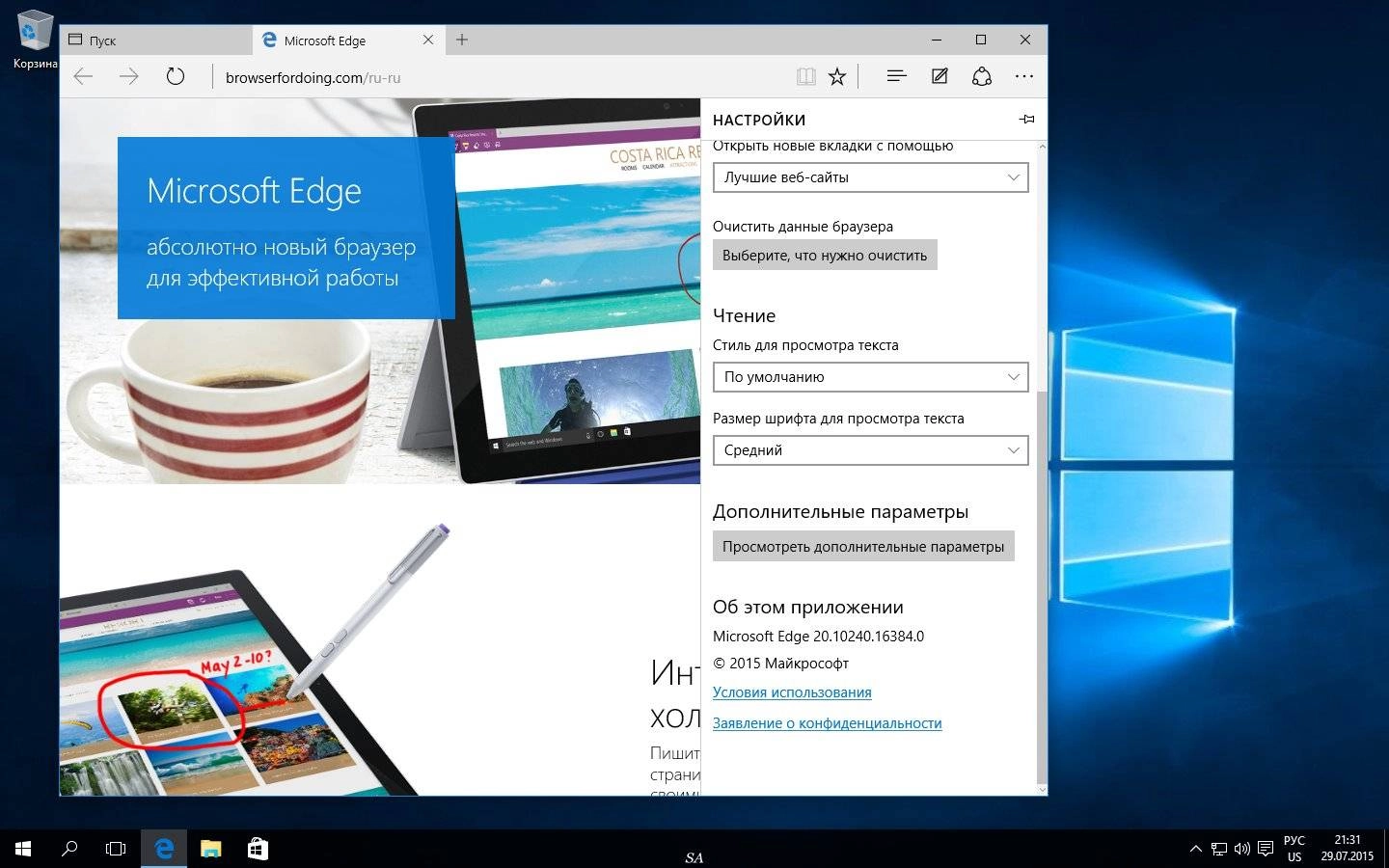This screenshot has width=1389, height=868.
Task: Click Размер шрифта для просмотра текста label
Action: pyautogui.click(x=838, y=419)
